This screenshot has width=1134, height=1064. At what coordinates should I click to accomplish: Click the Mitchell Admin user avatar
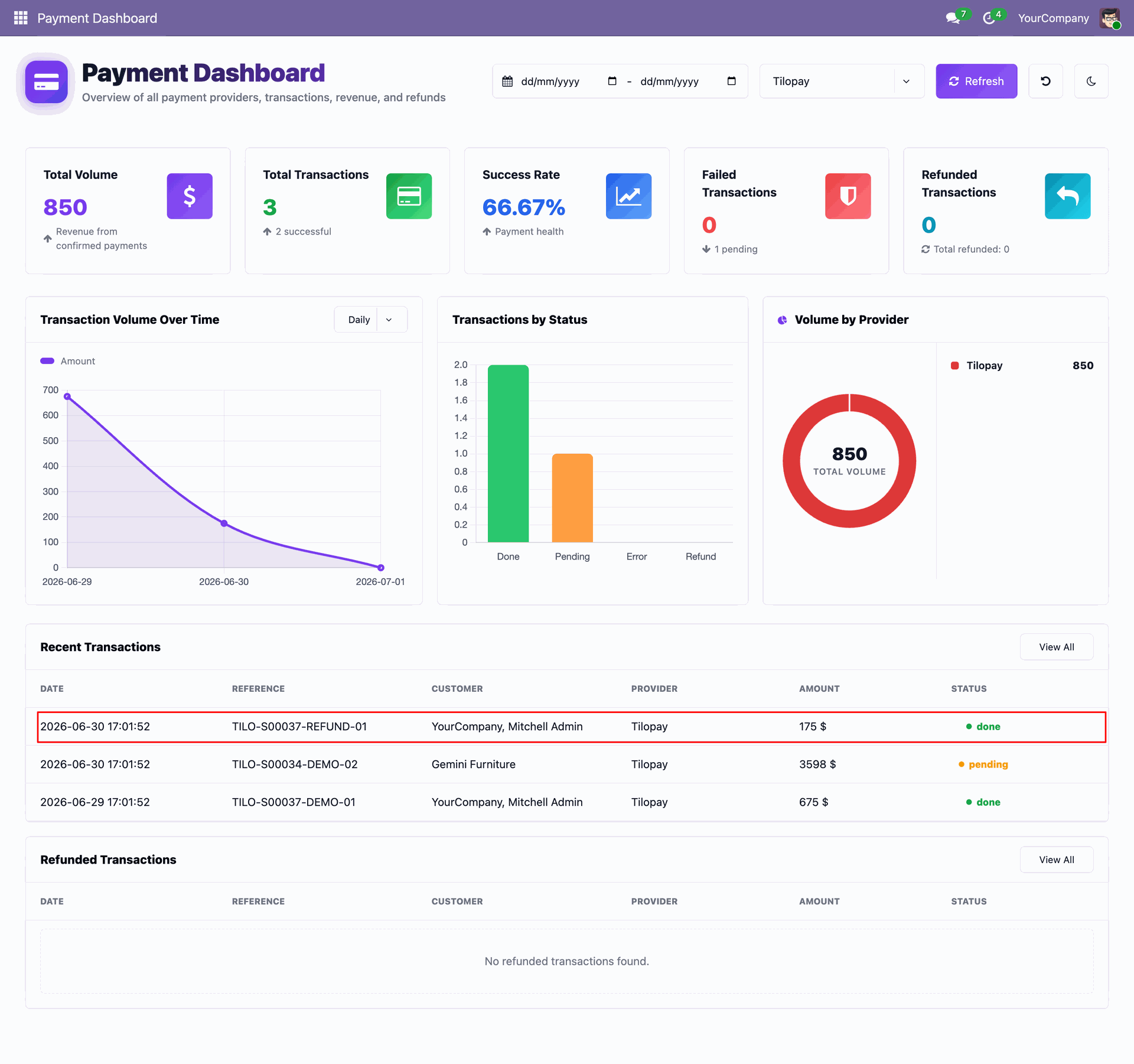pyautogui.click(x=1110, y=18)
